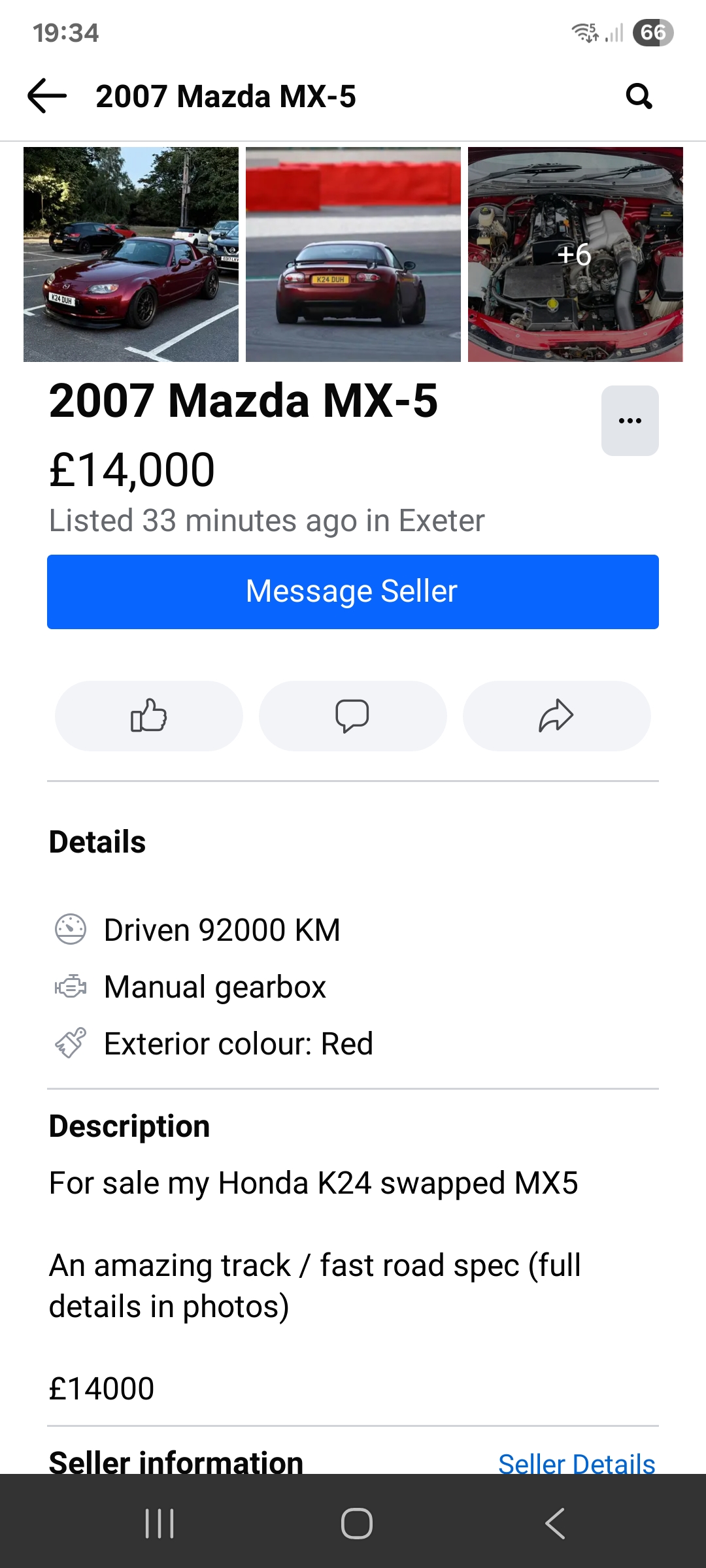The image size is (706, 1568).
Task: Tap Android back navigation chevron
Action: pyautogui.click(x=555, y=1524)
